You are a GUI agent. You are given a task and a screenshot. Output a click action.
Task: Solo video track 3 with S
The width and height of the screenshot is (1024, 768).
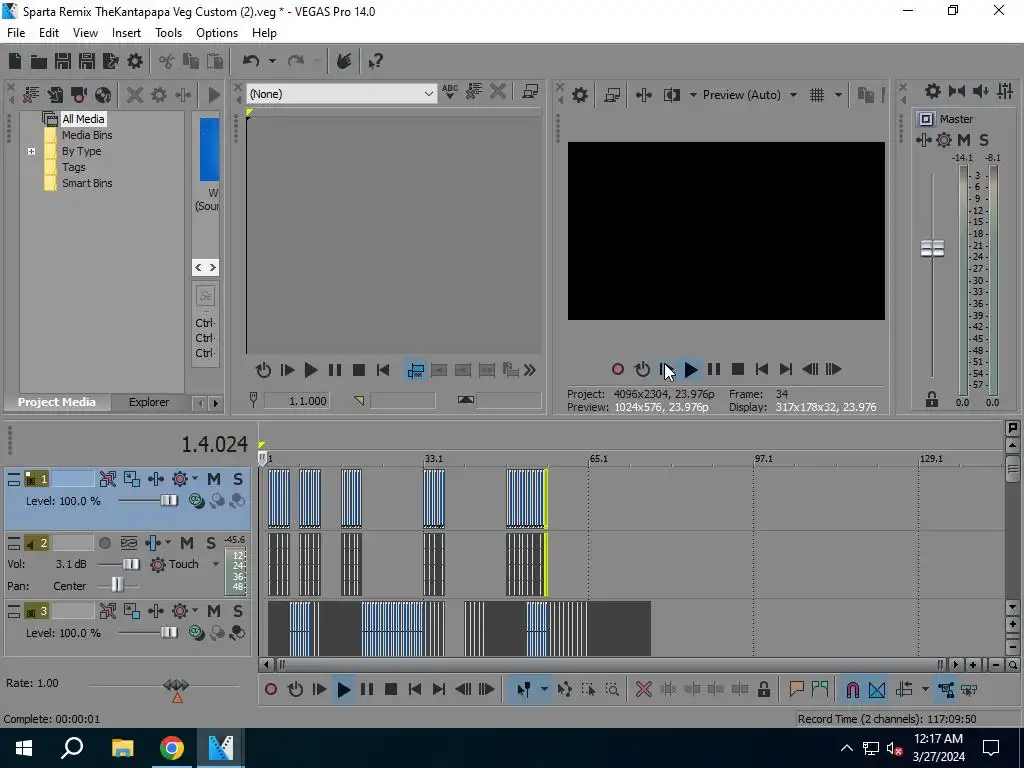238,611
